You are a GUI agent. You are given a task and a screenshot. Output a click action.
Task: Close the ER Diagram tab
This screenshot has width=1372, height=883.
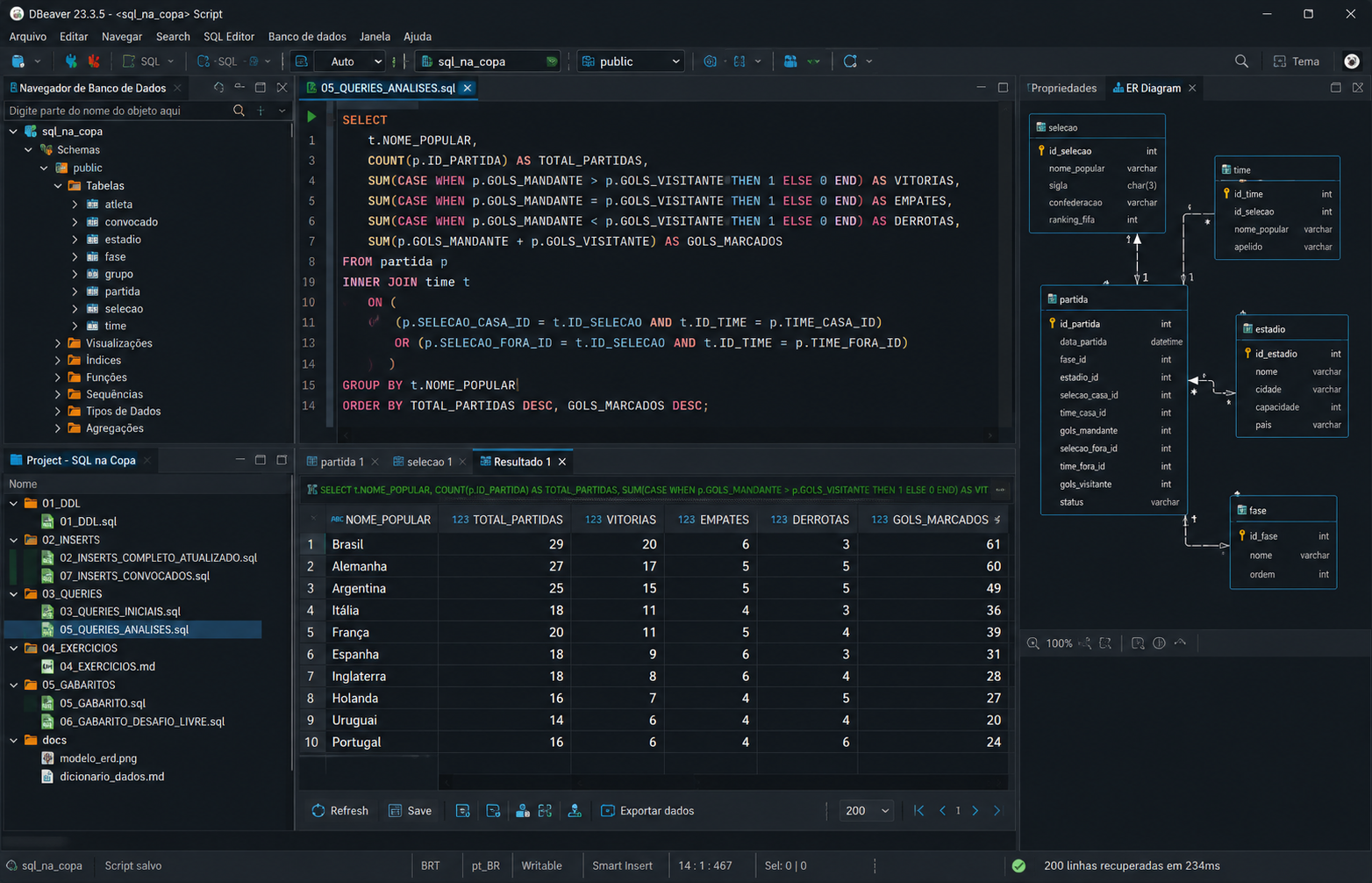pyautogui.click(x=1192, y=88)
